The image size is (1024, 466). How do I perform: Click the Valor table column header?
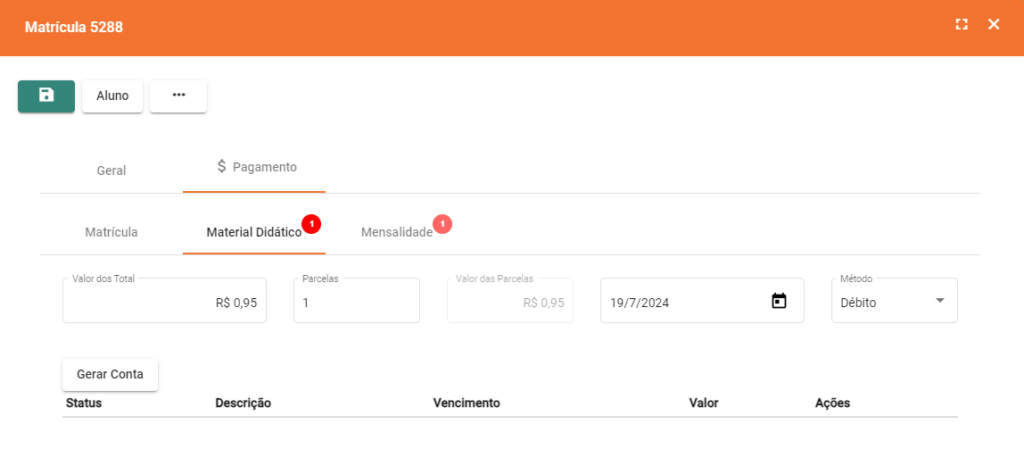coord(704,403)
